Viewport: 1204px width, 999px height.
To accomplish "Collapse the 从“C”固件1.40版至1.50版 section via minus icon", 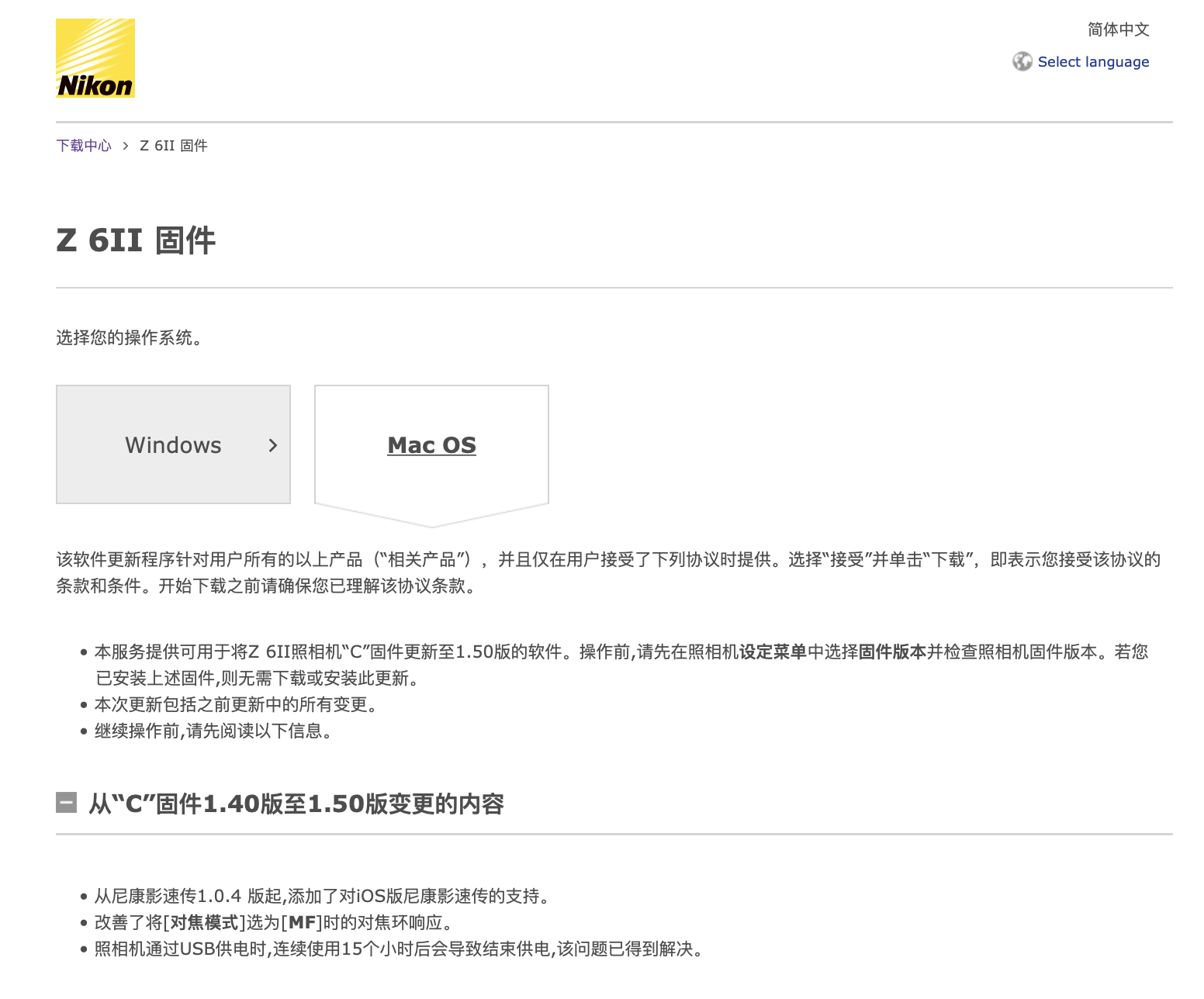I will (67, 803).
